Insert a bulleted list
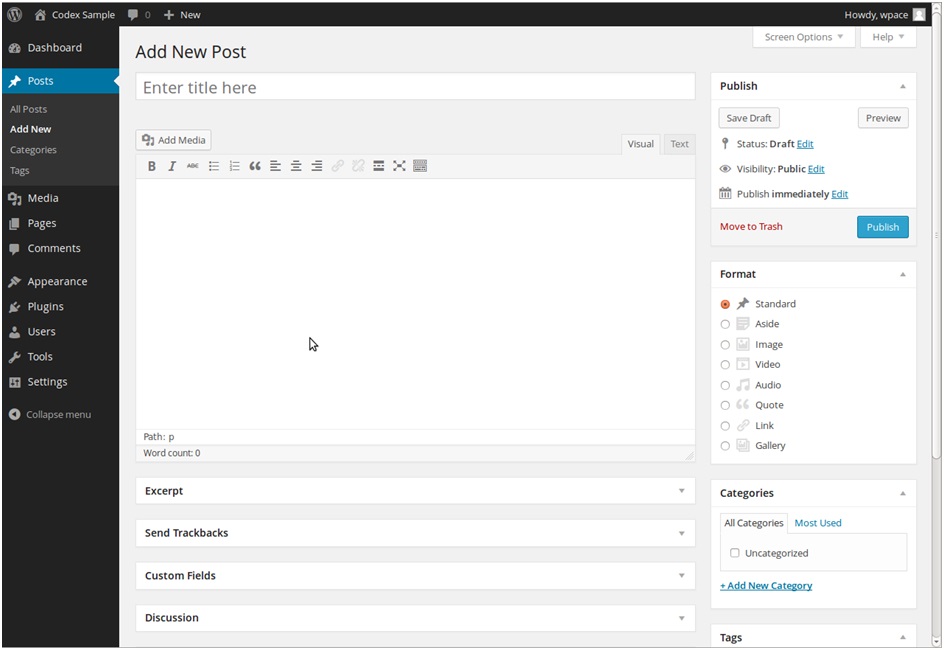Image resolution: width=944 pixels, height=650 pixels. pyautogui.click(x=214, y=166)
